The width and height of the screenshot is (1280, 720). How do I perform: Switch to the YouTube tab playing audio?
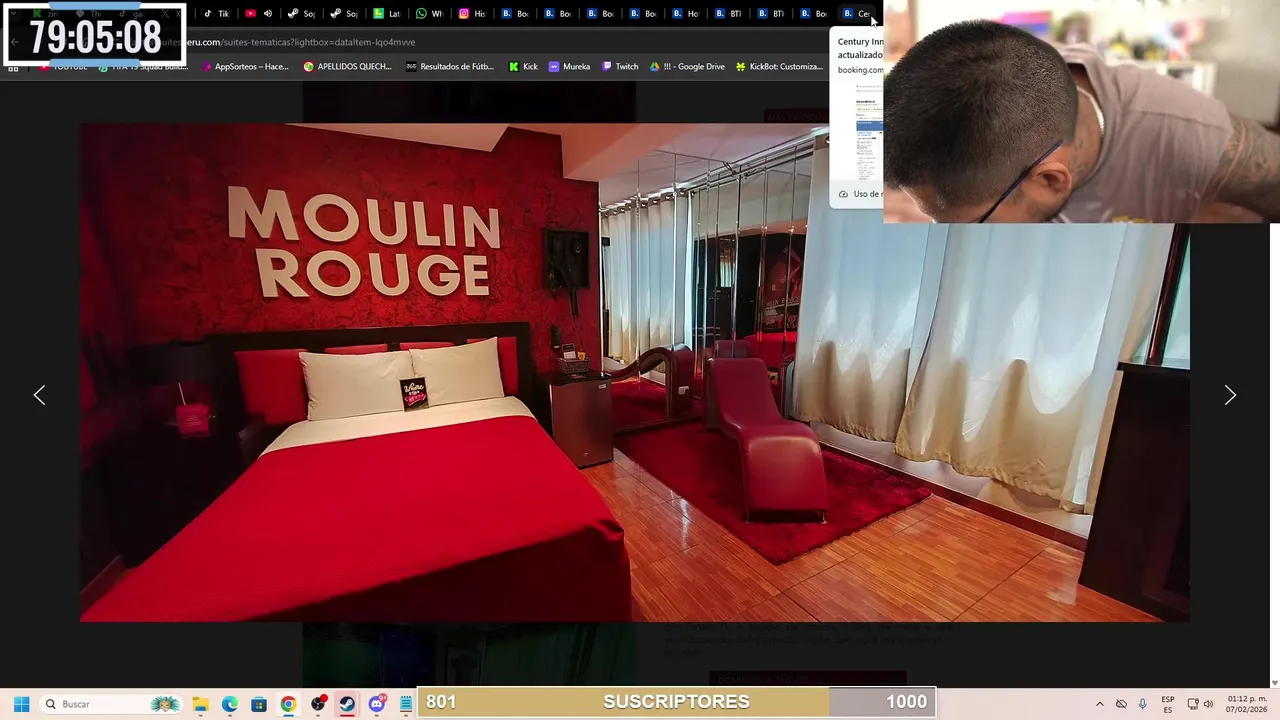(x=251, y=14)
